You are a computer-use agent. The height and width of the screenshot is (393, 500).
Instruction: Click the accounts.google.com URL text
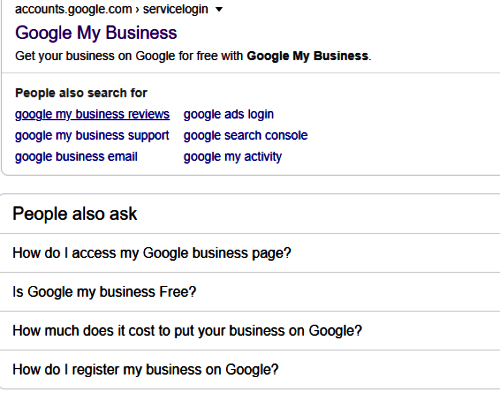[x=73, y=9]
